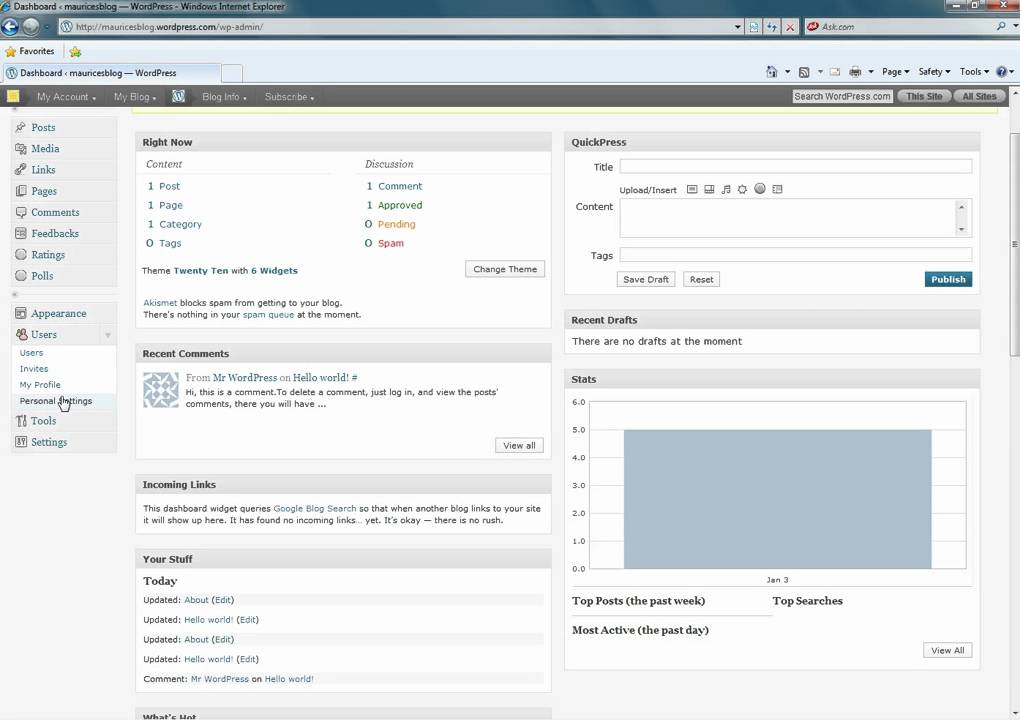Open the Links section in the sidebar
Screen dimensions: 1020x720
[43, 170]
